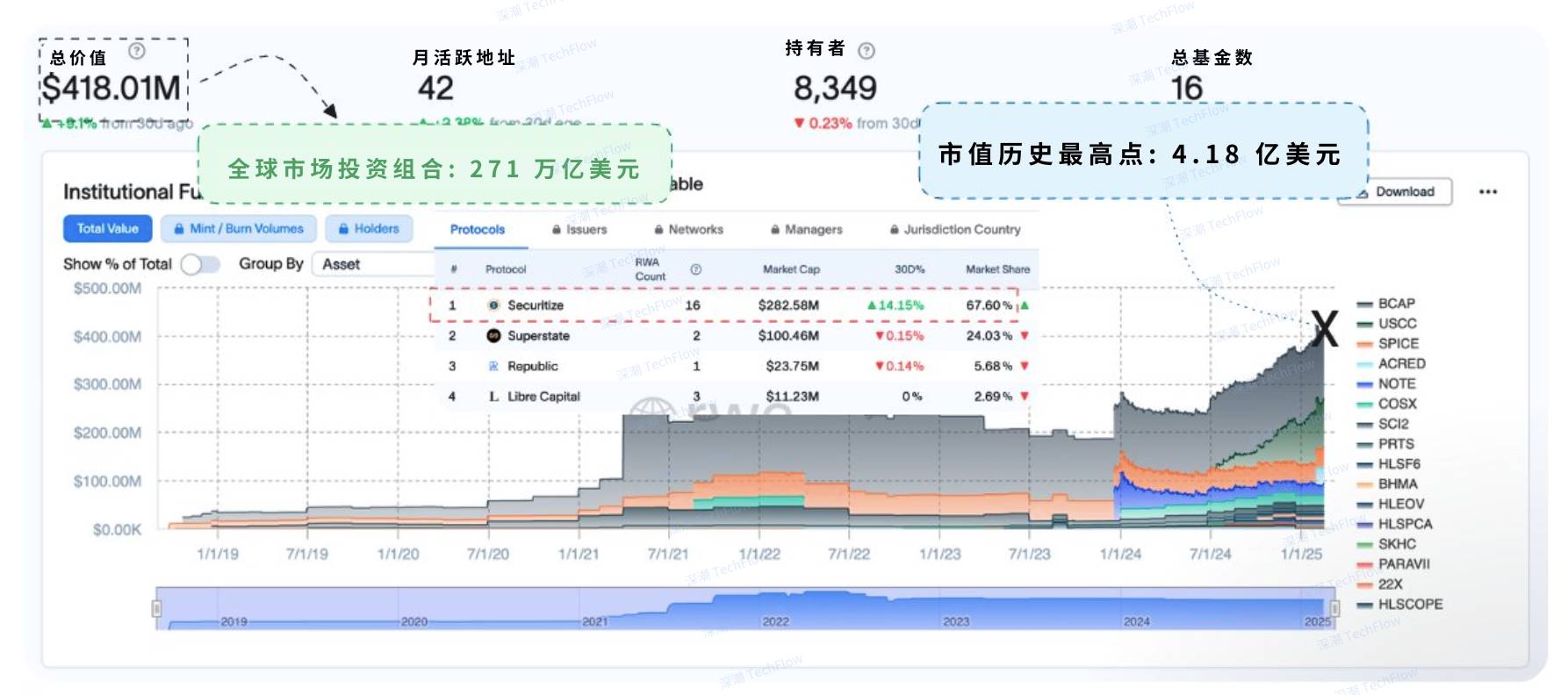The image size is (1568, 695).
Task: Open the Networks tab
Action: tap(689, 229)
